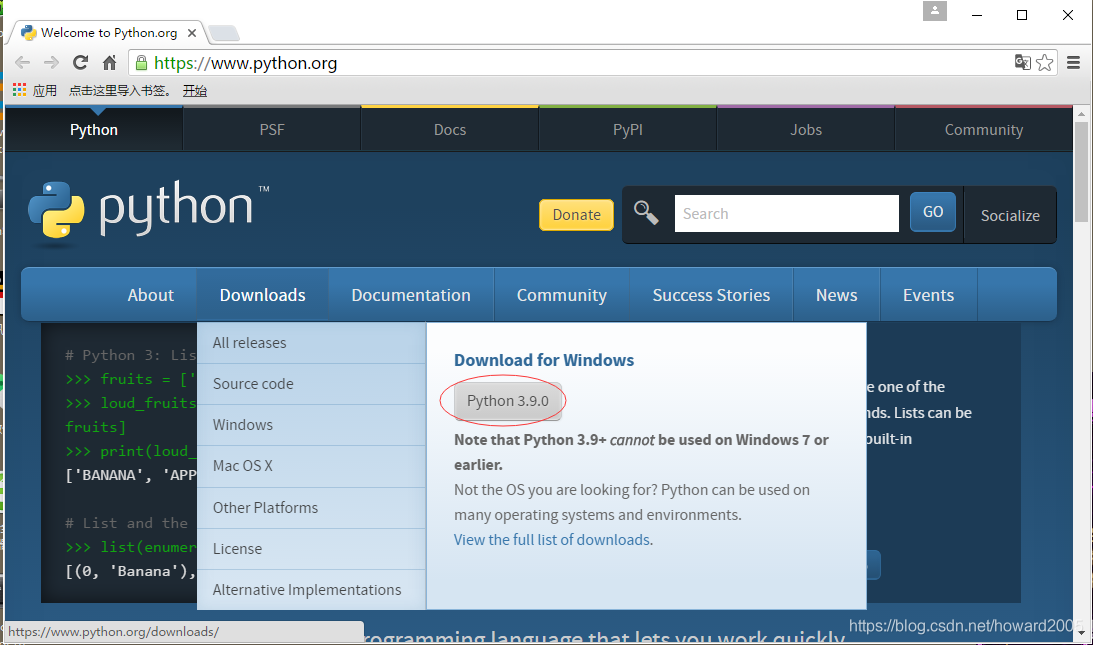Screen dimensions: 1093x645
Task: Open the Socialize menu
Action: 1010,215
